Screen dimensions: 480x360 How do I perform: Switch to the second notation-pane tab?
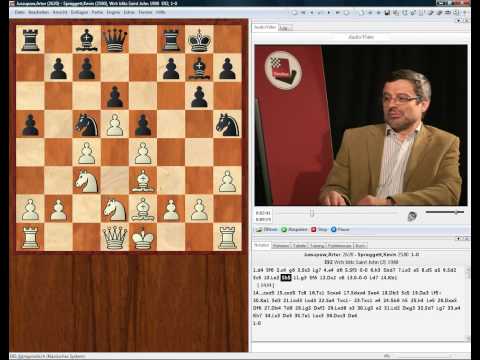[280, 246]
